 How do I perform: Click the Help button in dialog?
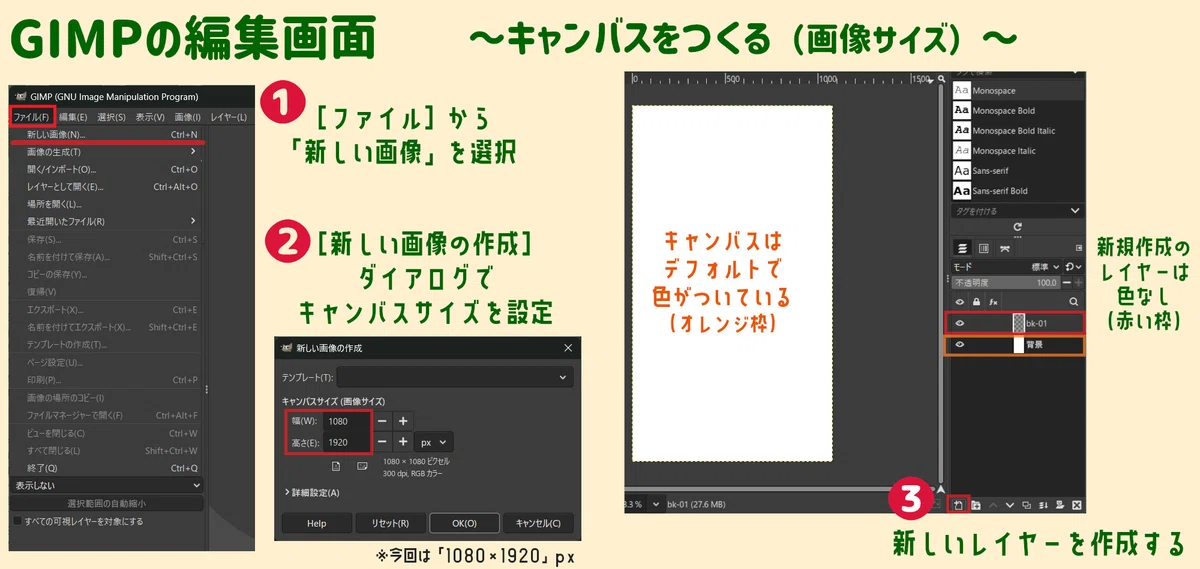(x=316, y=523)
